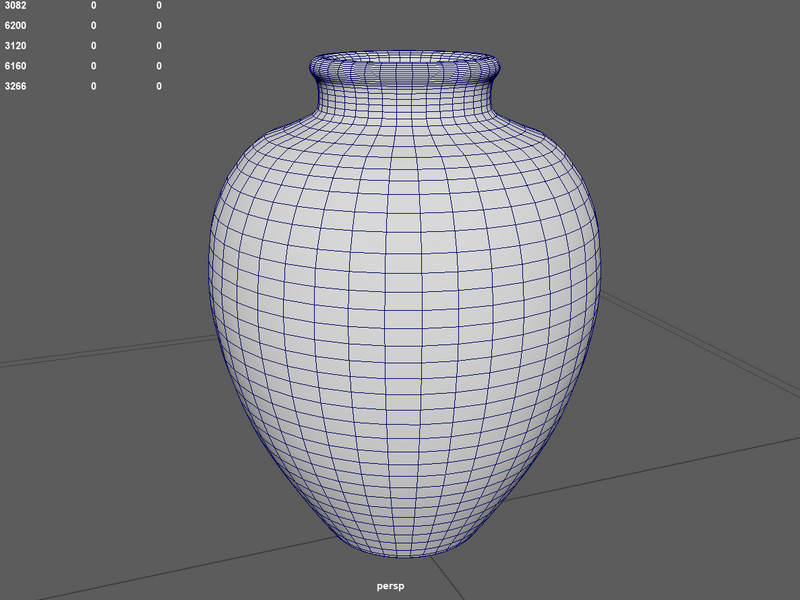Click the 3120 poly count value
Viewport: 800px width, 600px height.
click(15, 46)
